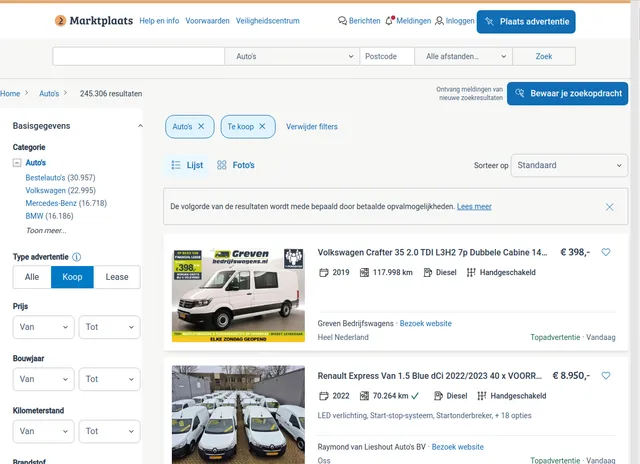
Task: Remove the Auto's filter chip
Action: (201, 127)
